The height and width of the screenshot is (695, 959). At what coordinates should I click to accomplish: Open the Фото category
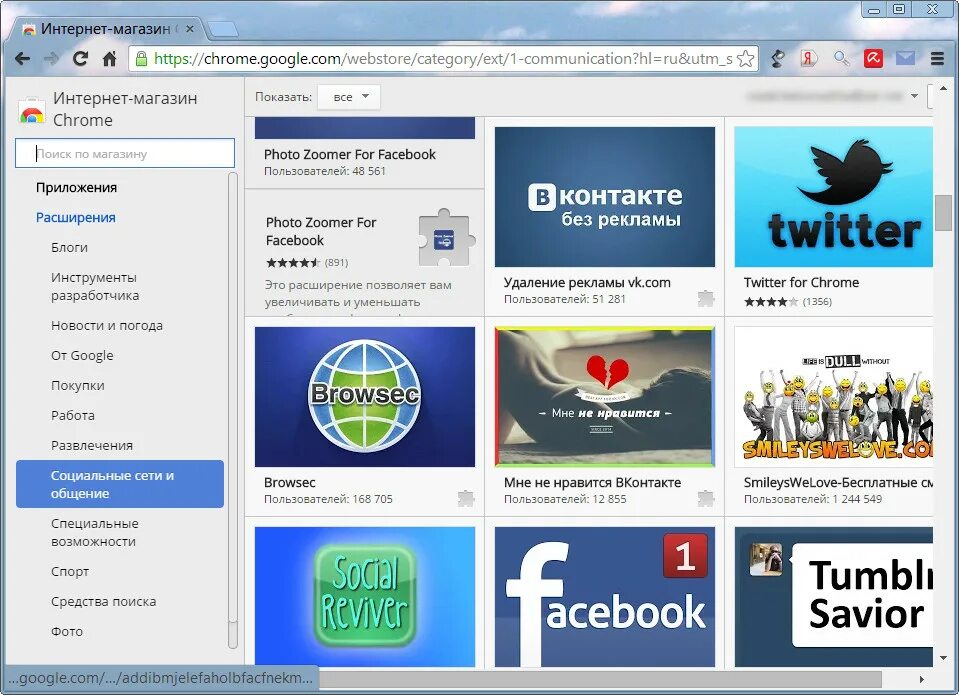67,631
